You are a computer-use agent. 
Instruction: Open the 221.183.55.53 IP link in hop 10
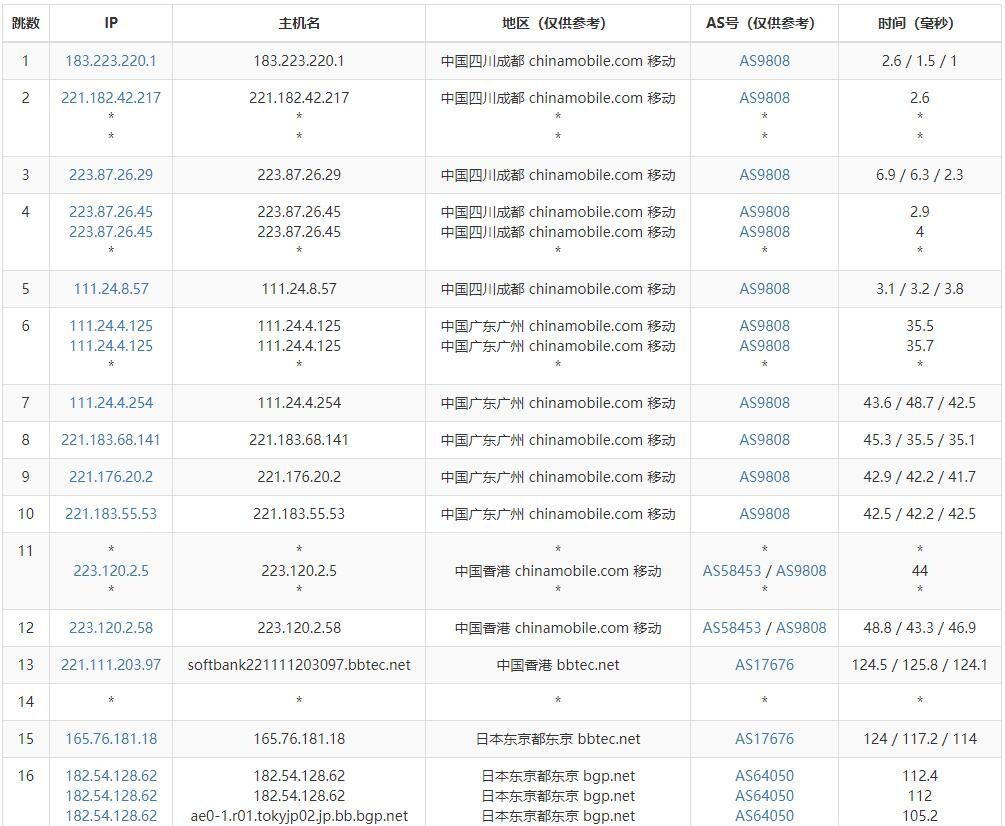click(x=111, y=514)
